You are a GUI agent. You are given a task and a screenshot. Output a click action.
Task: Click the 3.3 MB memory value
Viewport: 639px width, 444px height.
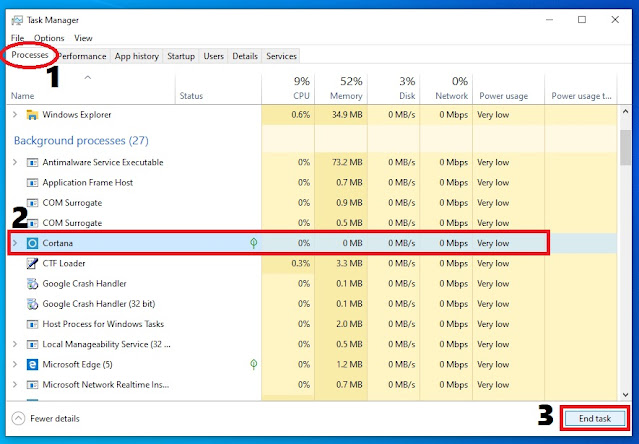tap(349, 264)
